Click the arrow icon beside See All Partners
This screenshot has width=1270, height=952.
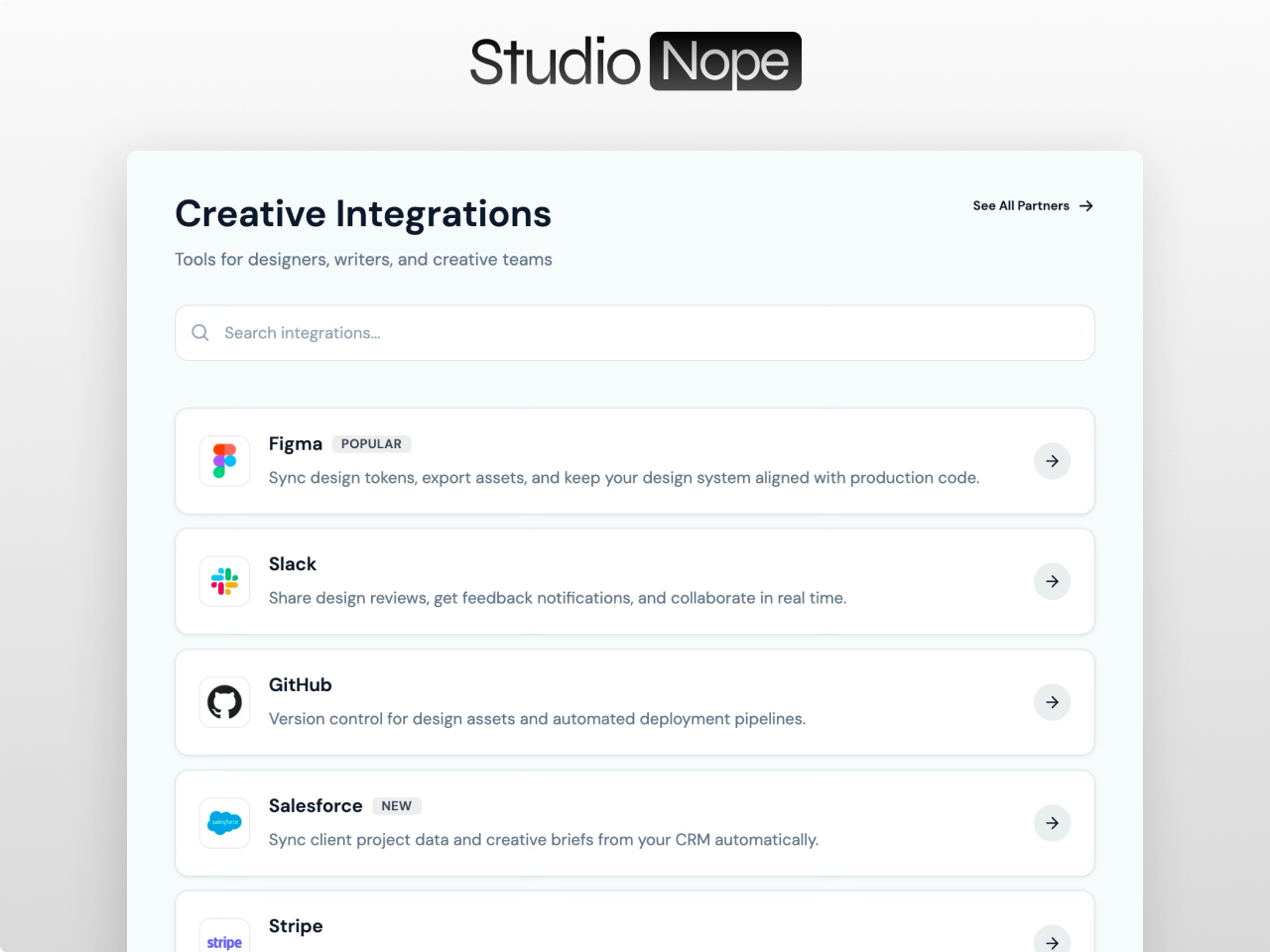[x=1085, y=205]
